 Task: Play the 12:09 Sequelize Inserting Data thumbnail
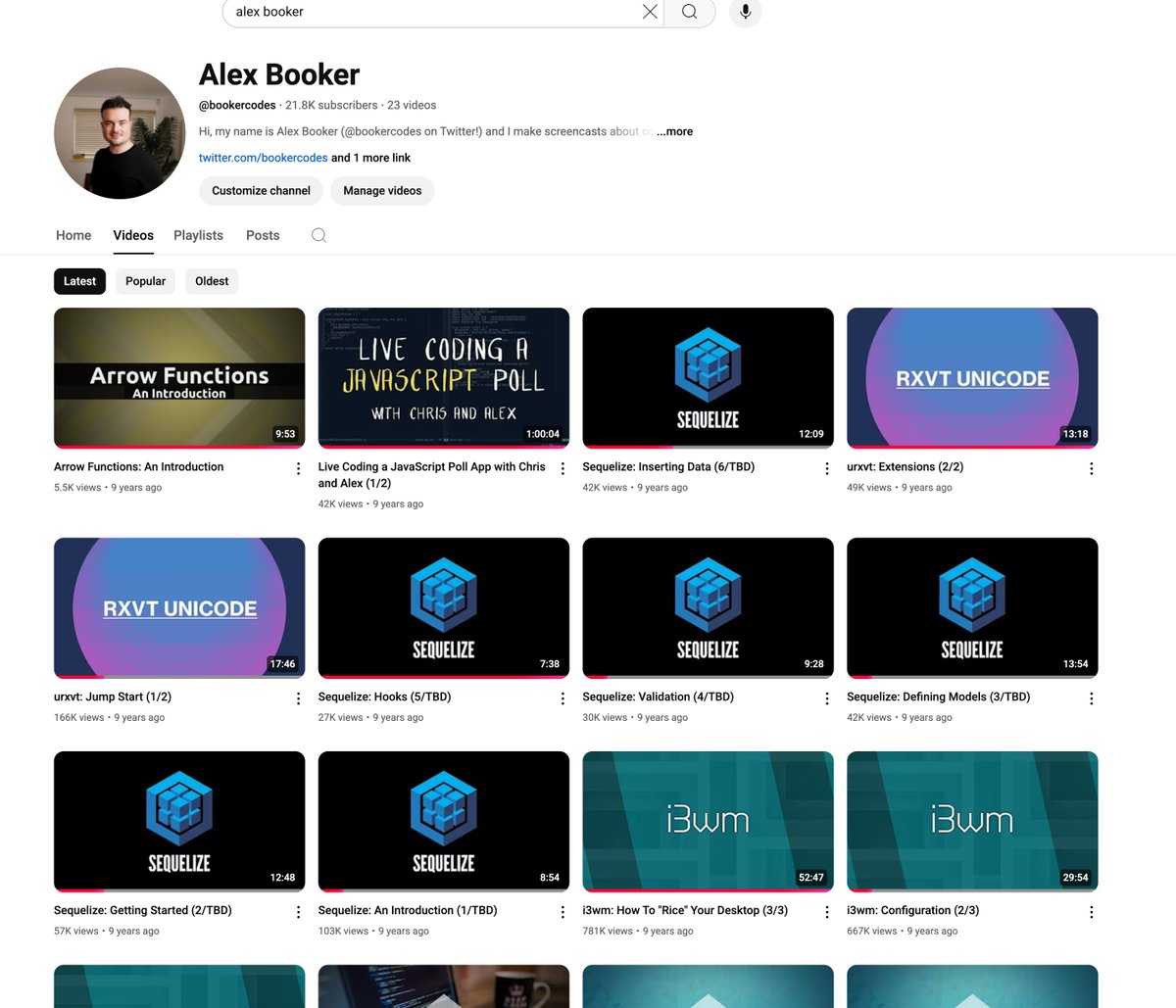[708, 378]
